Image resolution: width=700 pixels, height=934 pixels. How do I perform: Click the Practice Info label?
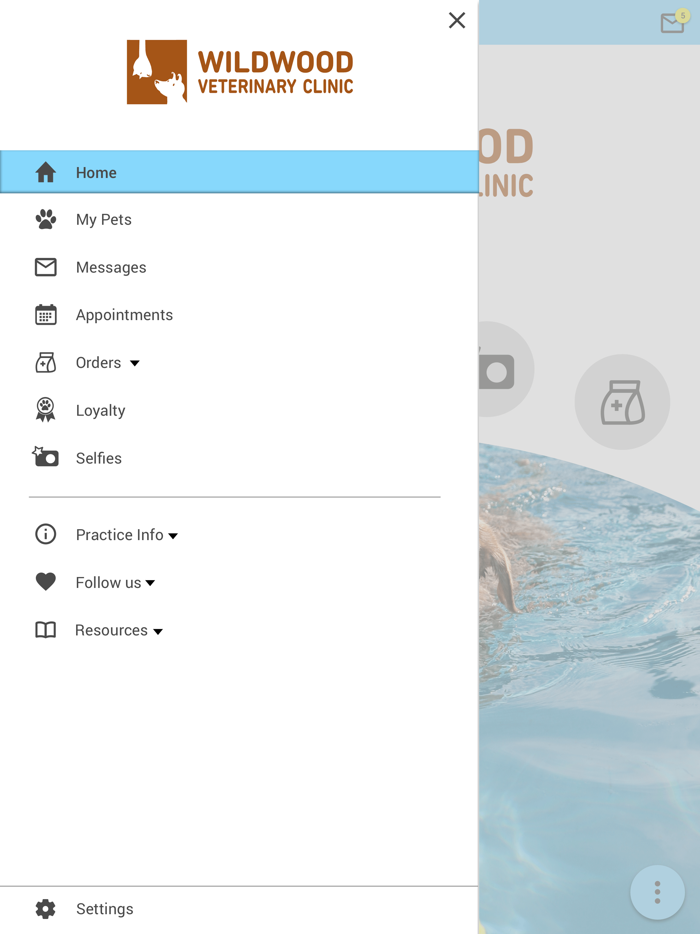click(x=119, y=534)
